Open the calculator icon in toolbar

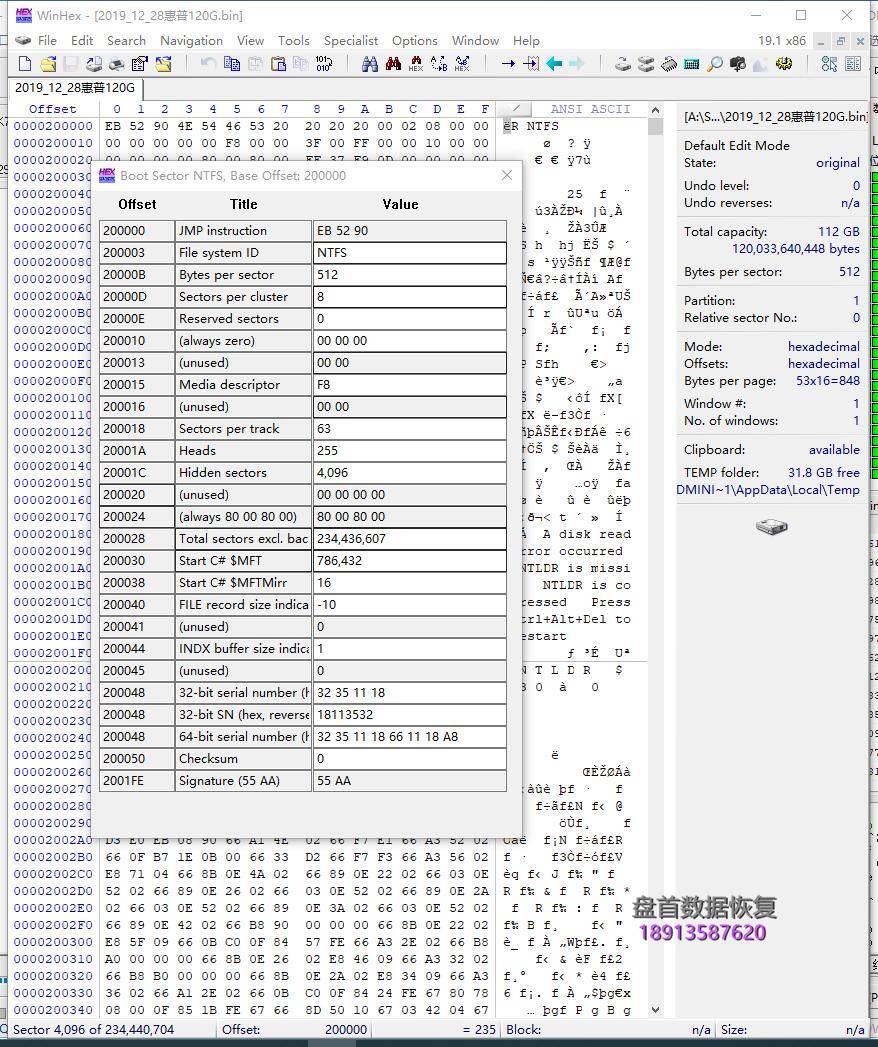692,64
